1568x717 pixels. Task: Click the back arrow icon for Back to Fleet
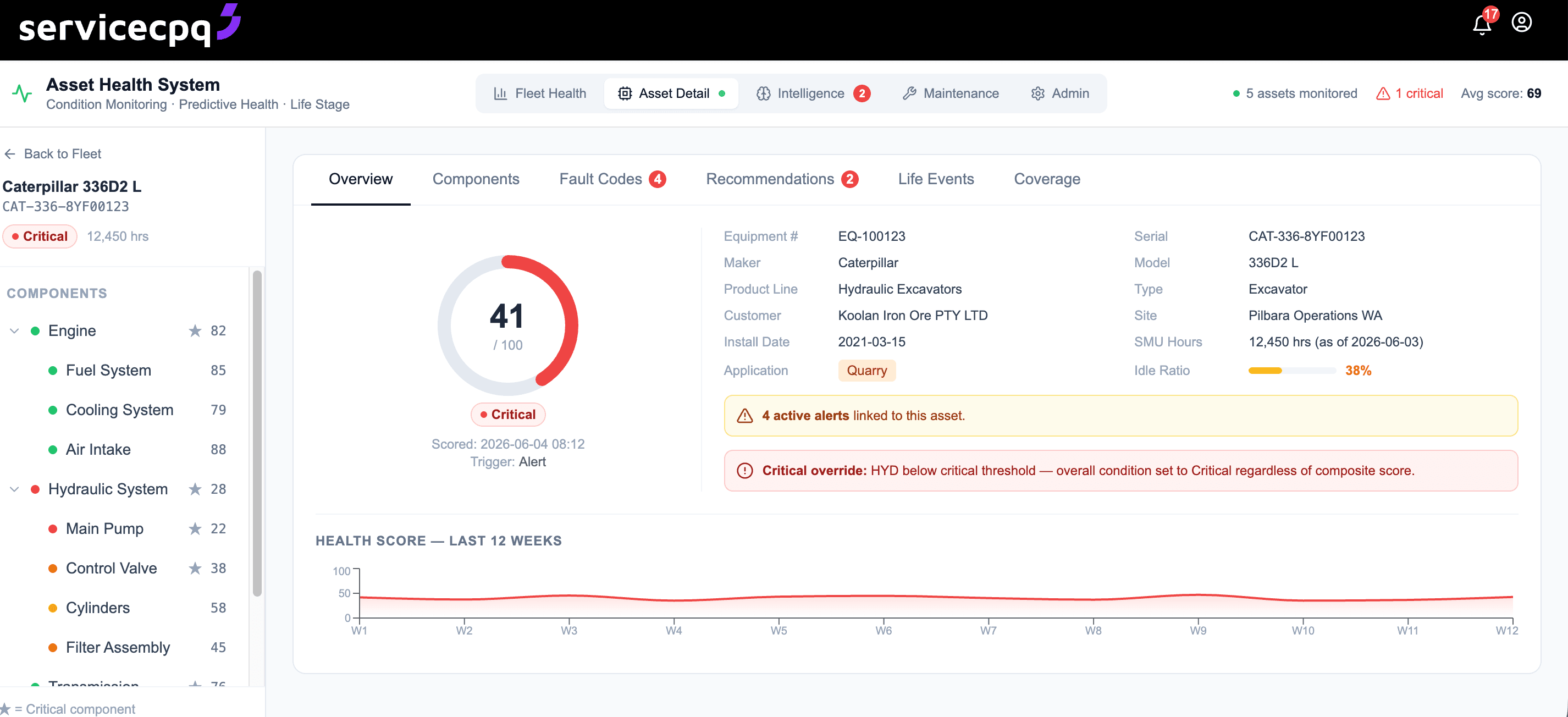pos(10,154)
